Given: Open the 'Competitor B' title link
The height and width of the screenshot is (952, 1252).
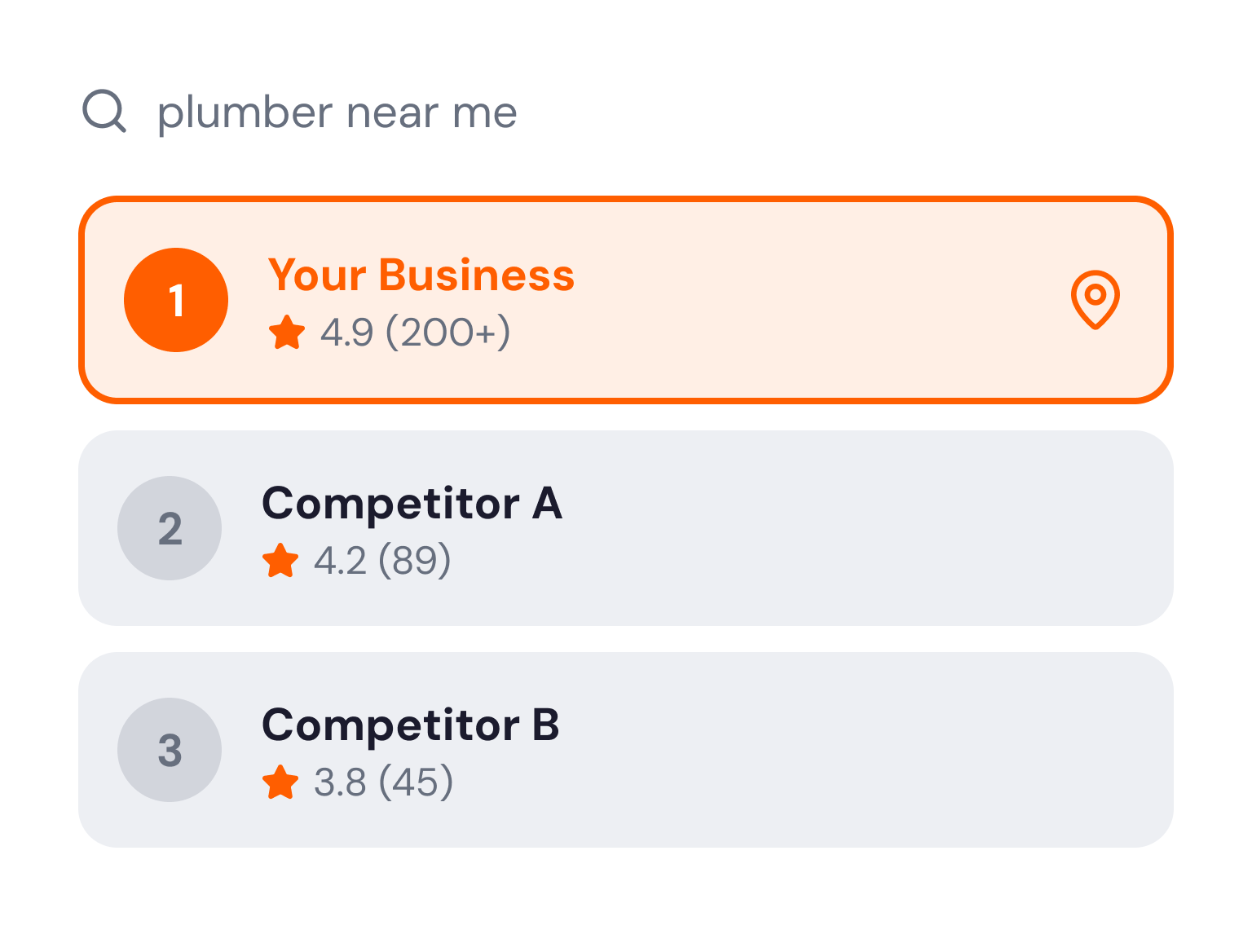Looking at the screenshot, I should pos(410,725).
